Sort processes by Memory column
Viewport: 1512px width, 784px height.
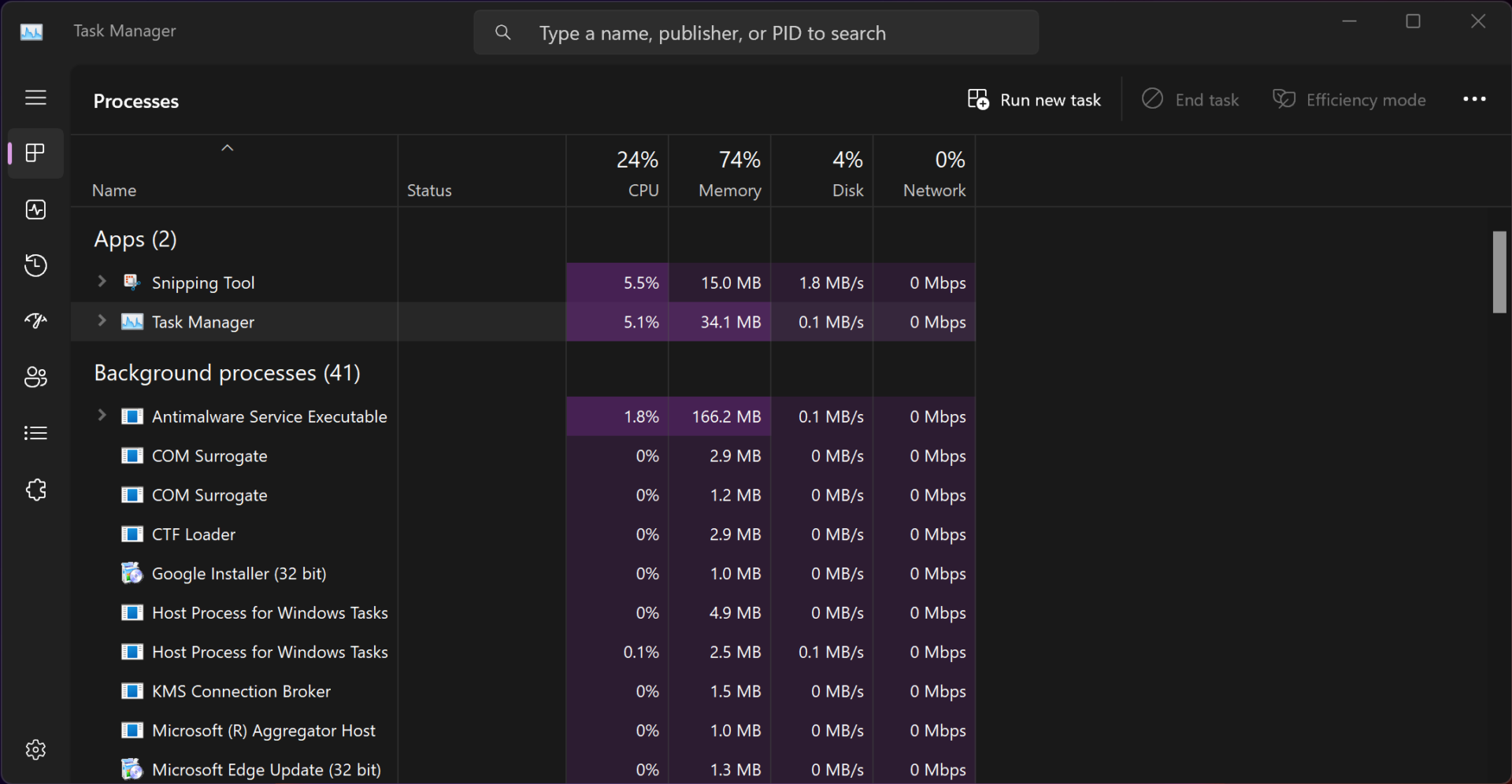(729, 174)
